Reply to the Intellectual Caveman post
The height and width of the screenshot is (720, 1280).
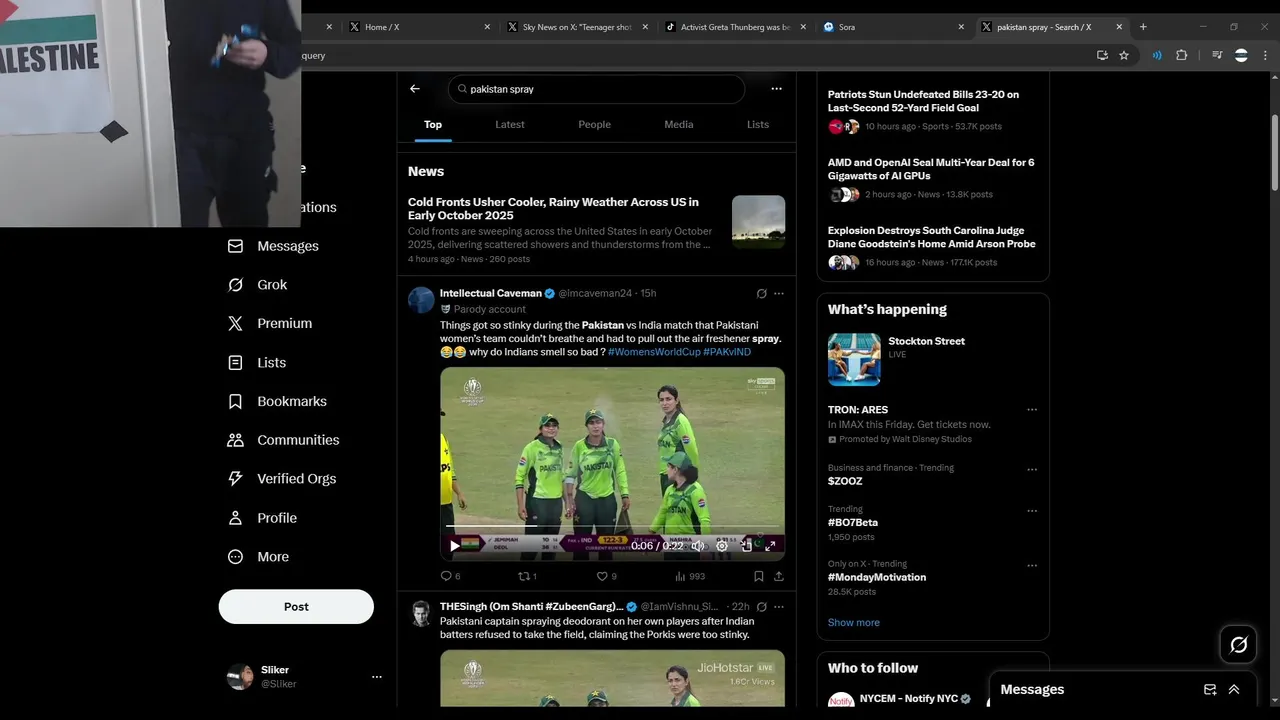point(450,576)
